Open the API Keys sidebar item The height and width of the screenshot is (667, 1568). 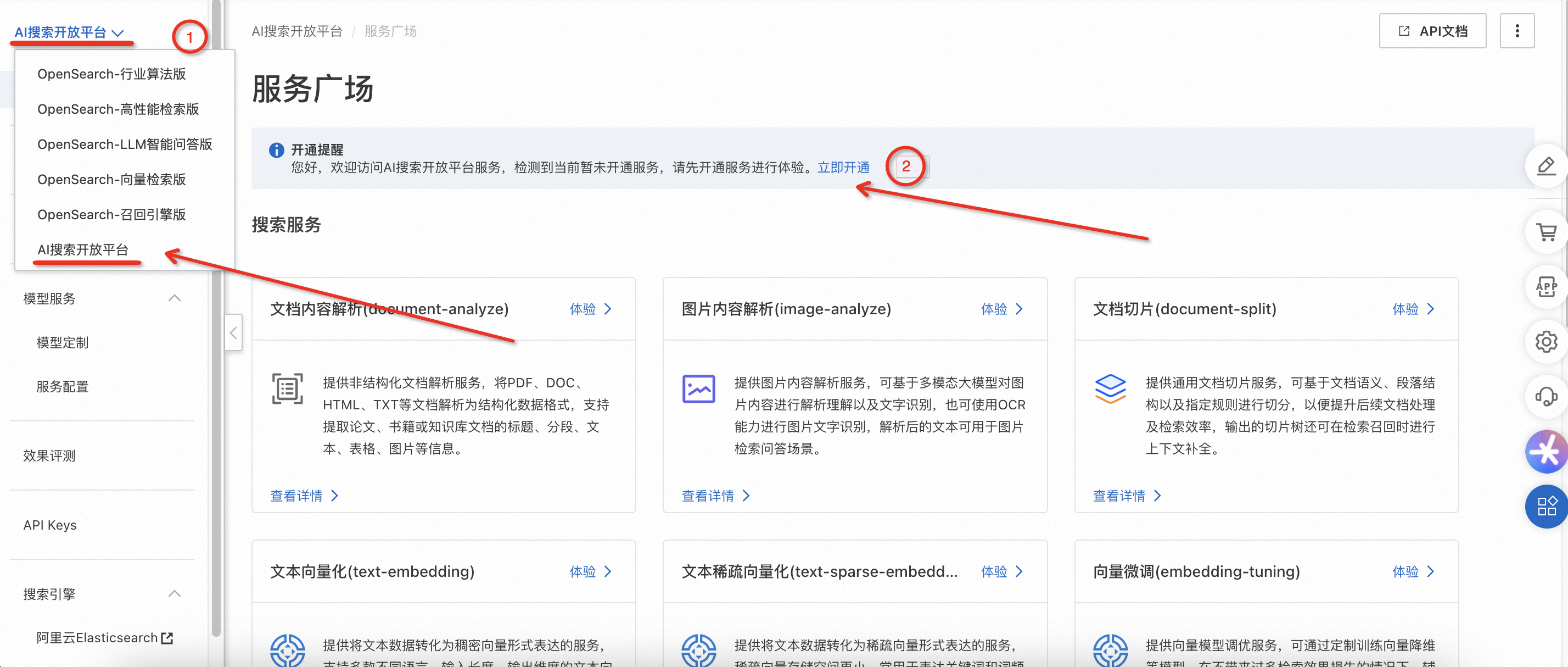click(50, 525)
